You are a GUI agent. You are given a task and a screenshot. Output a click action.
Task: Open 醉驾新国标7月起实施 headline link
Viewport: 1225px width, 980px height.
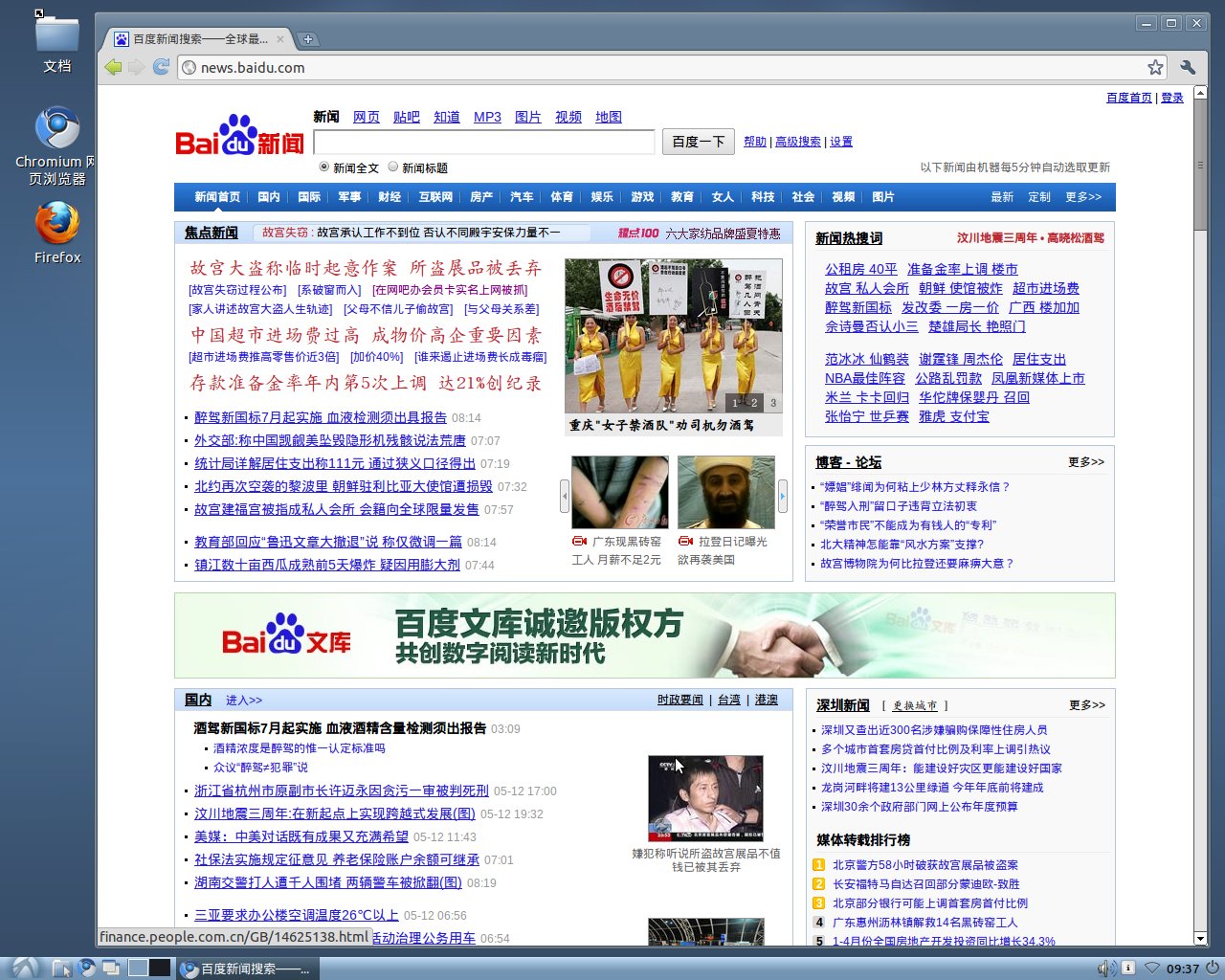pyautogui.click(x=321, y=417)
